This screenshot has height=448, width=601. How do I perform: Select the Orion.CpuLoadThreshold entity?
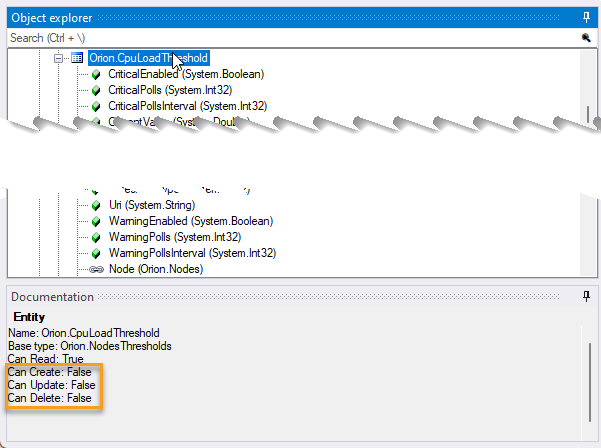pyautogui.click(x=148, y=58)
